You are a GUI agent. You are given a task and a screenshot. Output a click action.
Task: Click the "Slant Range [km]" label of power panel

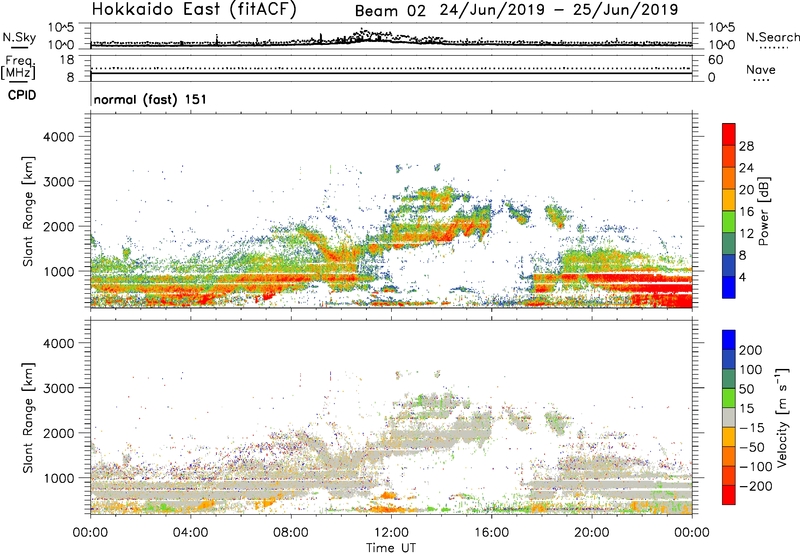pos(28,211)
